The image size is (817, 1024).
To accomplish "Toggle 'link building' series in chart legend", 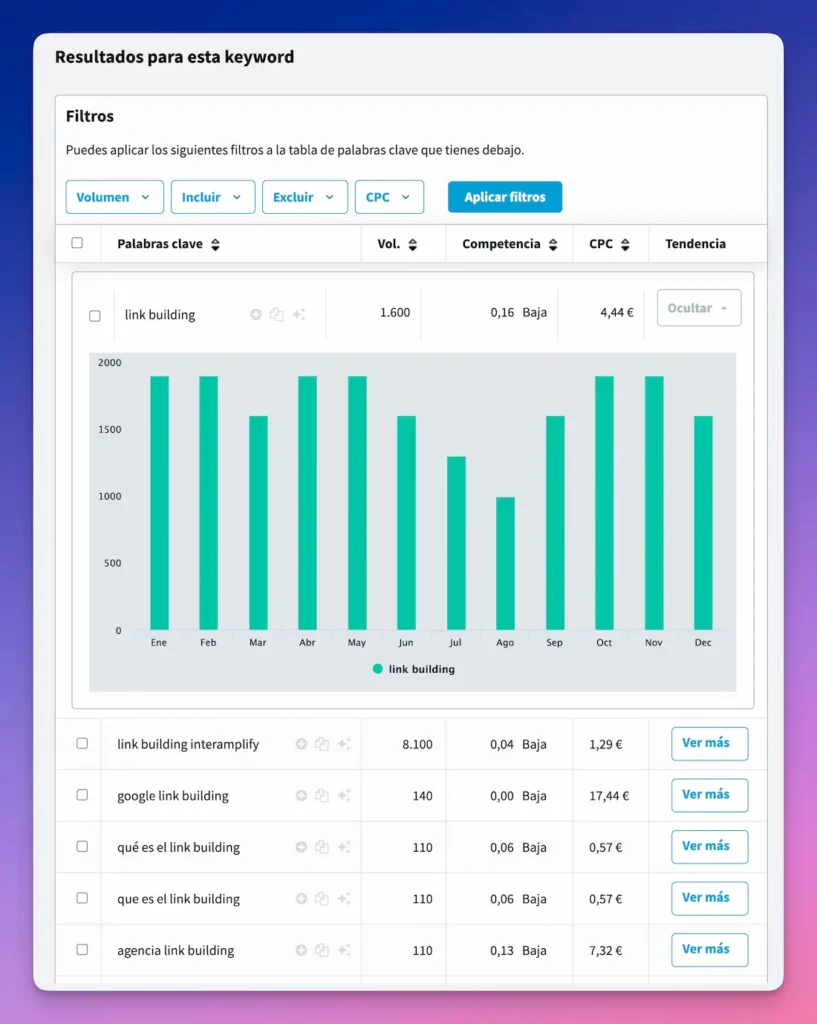I will coord(413,669).
